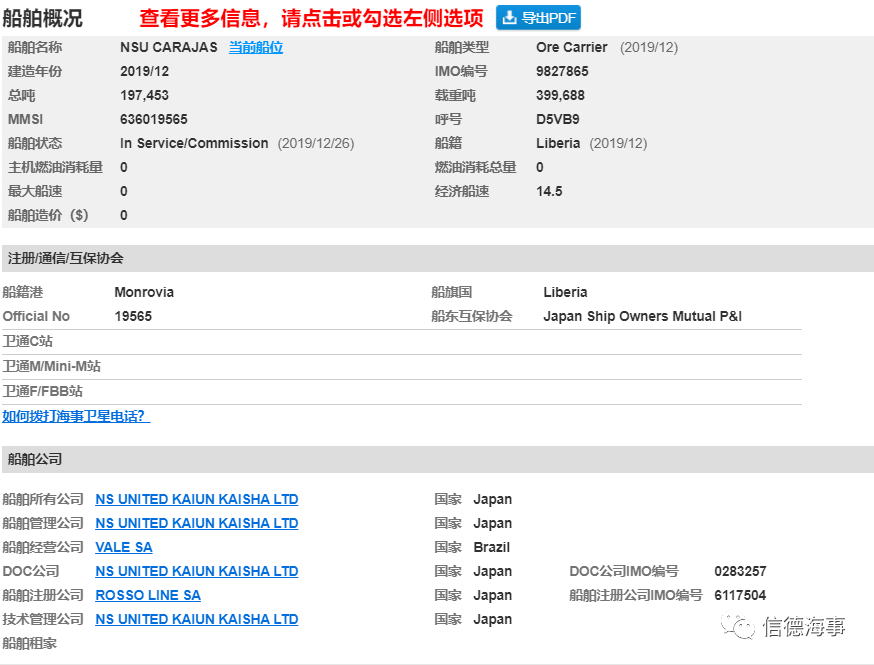Click the 船舶类型 label

[x=462, y=47]
